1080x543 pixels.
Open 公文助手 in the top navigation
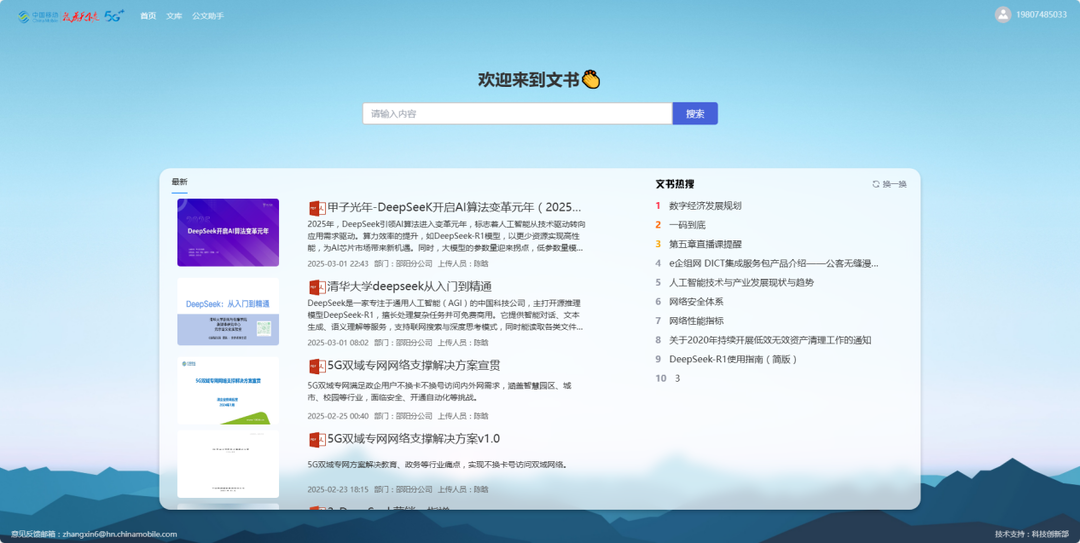coord(208,16)
